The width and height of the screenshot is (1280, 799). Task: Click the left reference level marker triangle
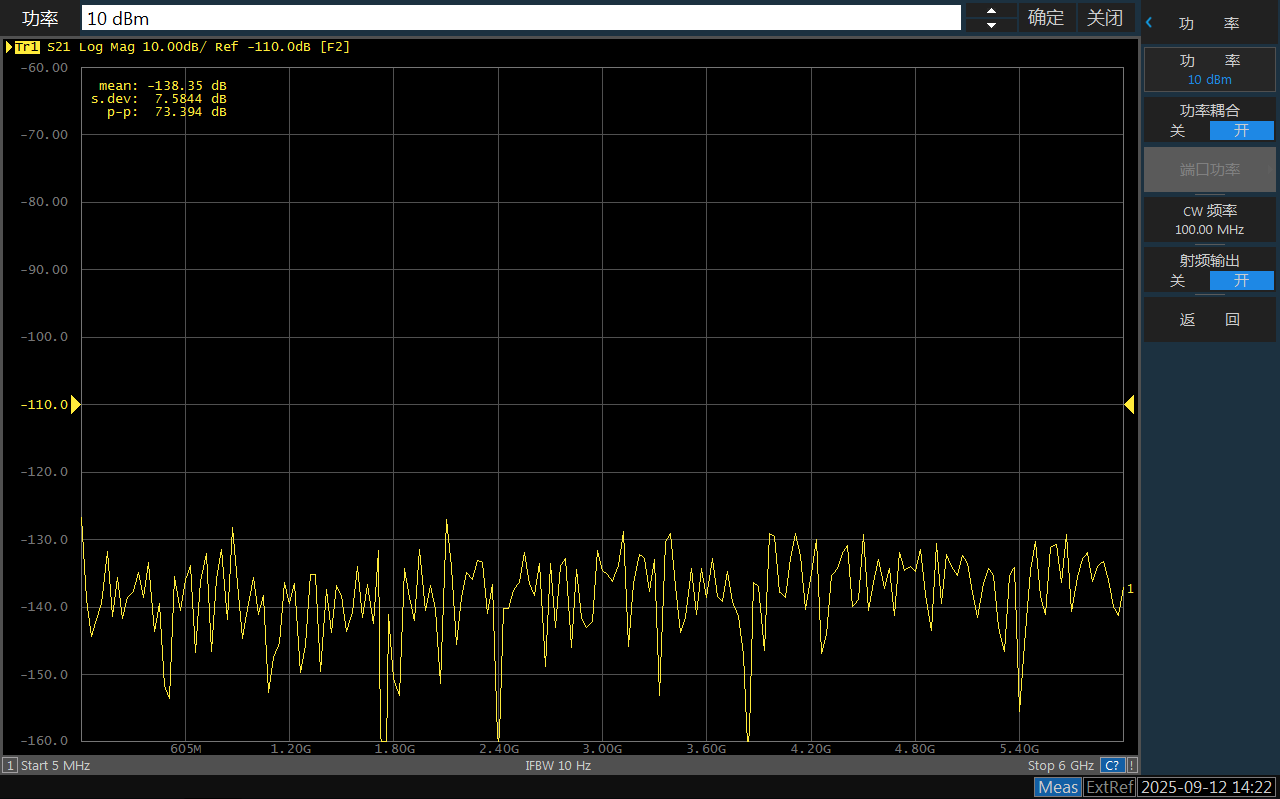75,404
